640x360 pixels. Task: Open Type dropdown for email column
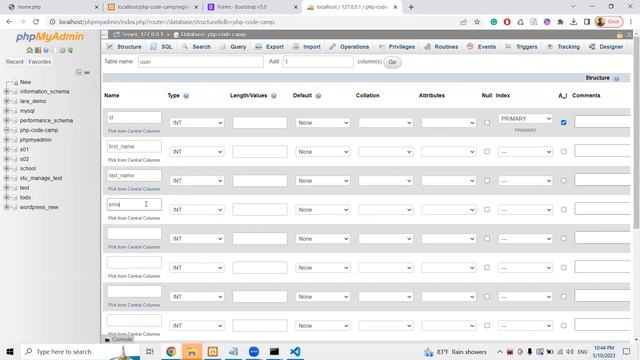pyautogui.click(x=197, y=210)
